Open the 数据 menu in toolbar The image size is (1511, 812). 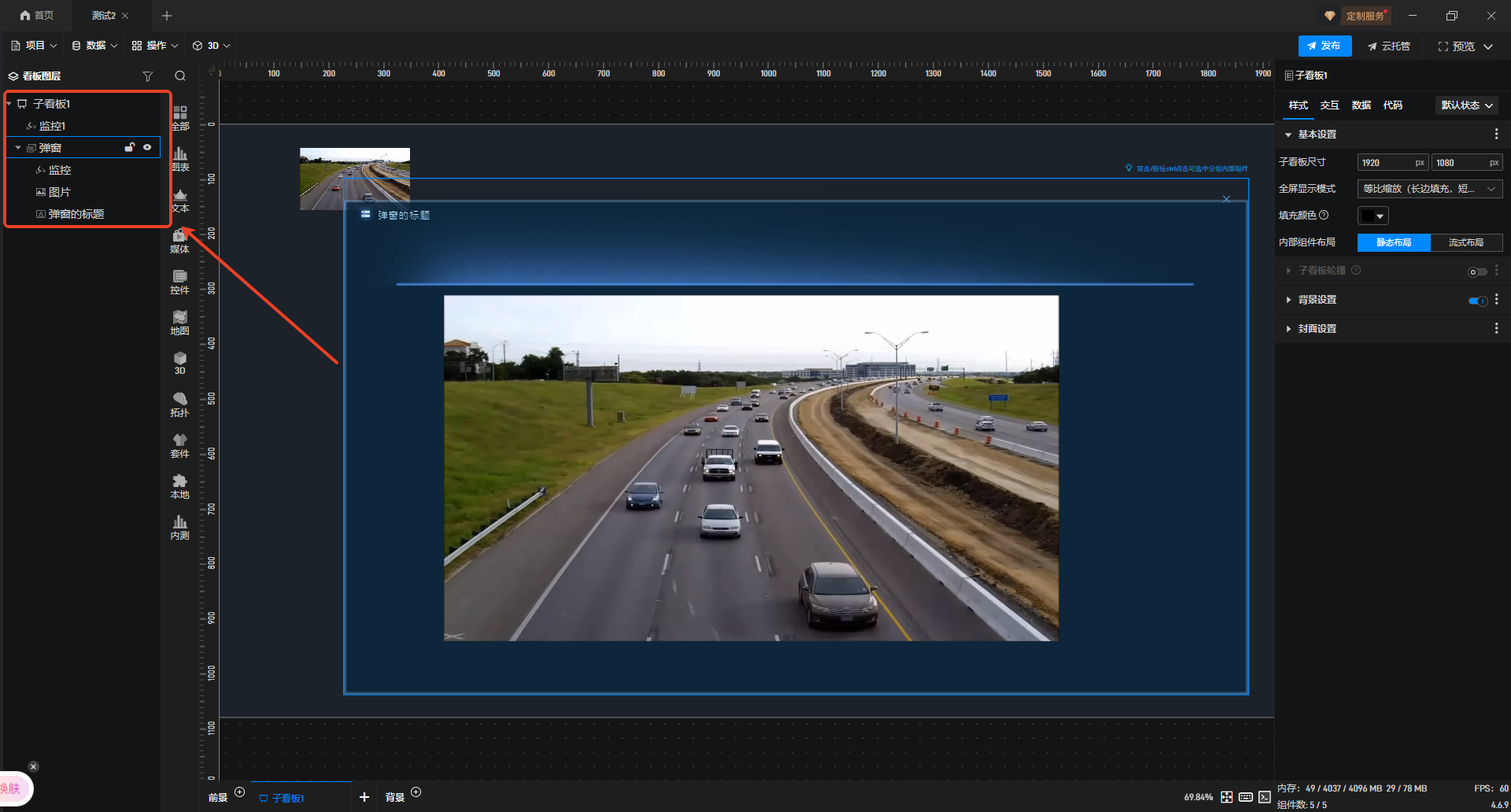(x=94, y=46)
